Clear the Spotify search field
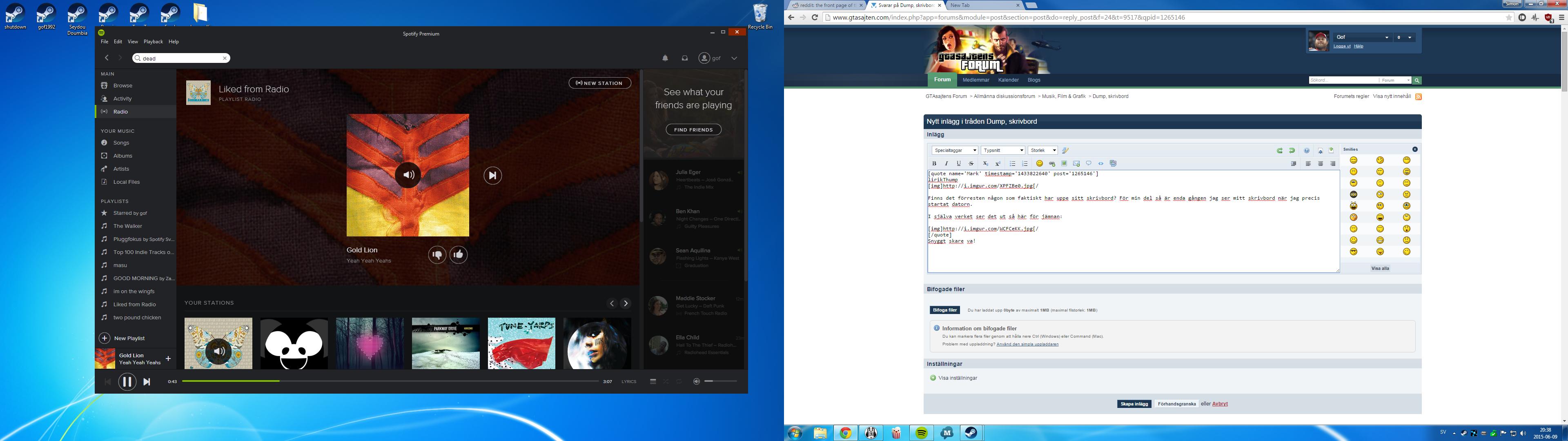 (225, 58)
